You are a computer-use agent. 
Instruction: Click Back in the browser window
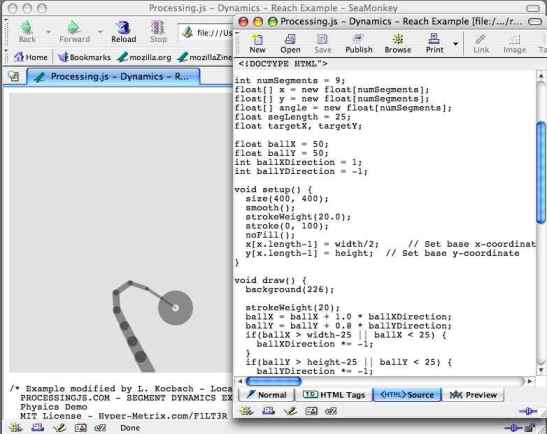point(27,31)
